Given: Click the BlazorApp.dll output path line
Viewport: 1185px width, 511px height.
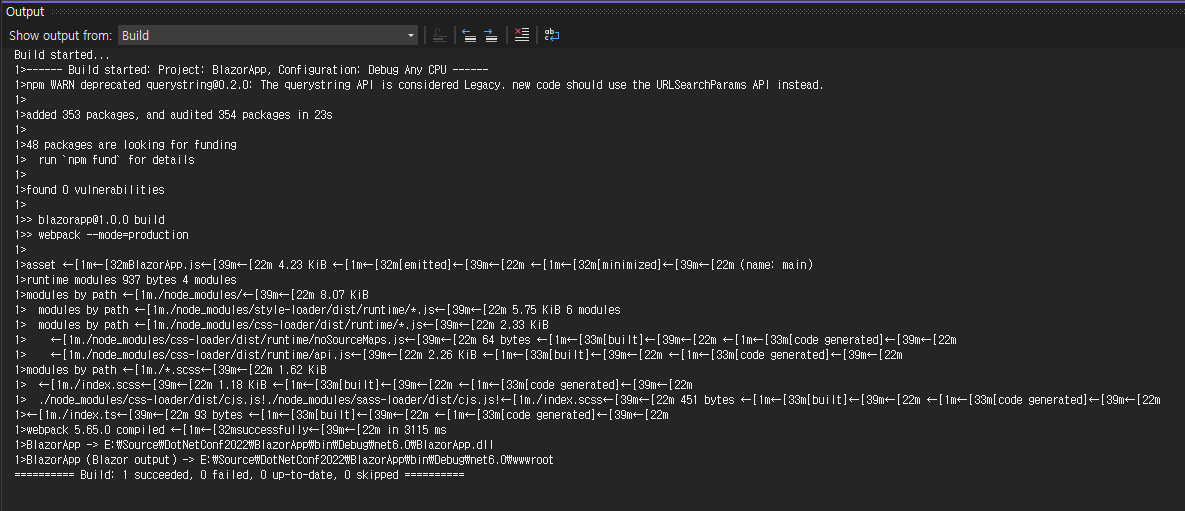Looking at the screenshot, I should [254, 444].
